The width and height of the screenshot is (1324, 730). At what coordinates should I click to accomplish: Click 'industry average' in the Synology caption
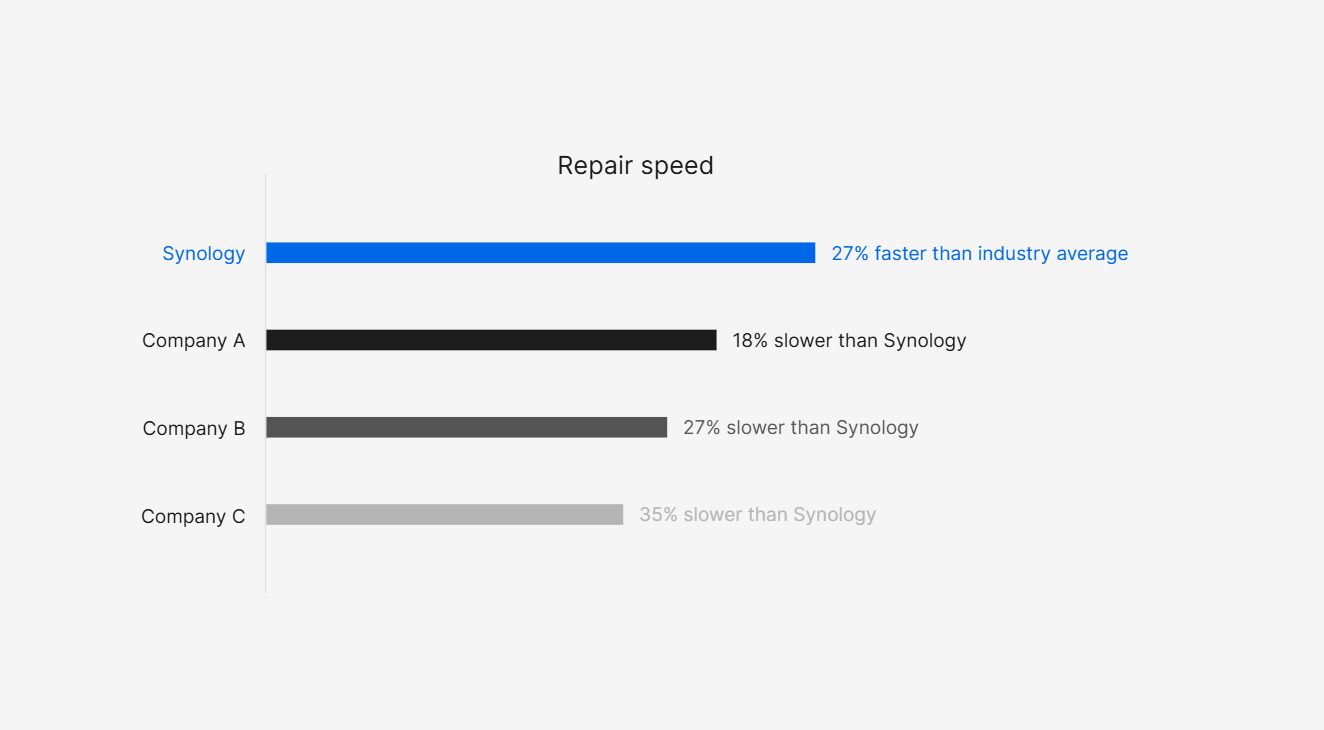[x=1052, y=254]
